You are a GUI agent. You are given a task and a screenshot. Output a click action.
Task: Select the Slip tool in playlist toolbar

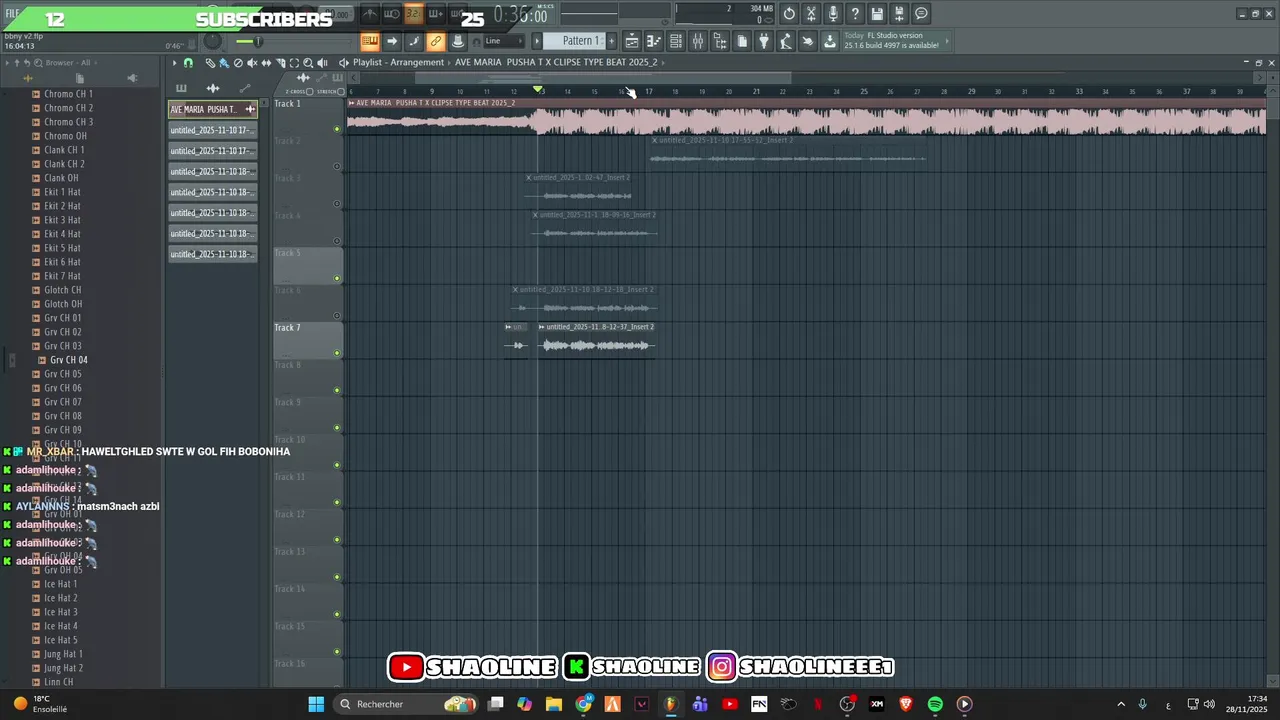(266, 63)
